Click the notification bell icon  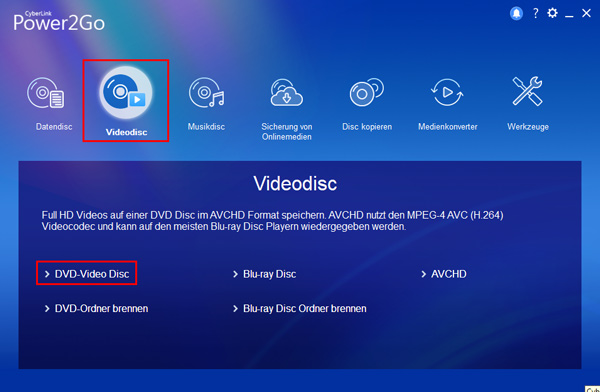pyautogui.click(x=516, y=14)
